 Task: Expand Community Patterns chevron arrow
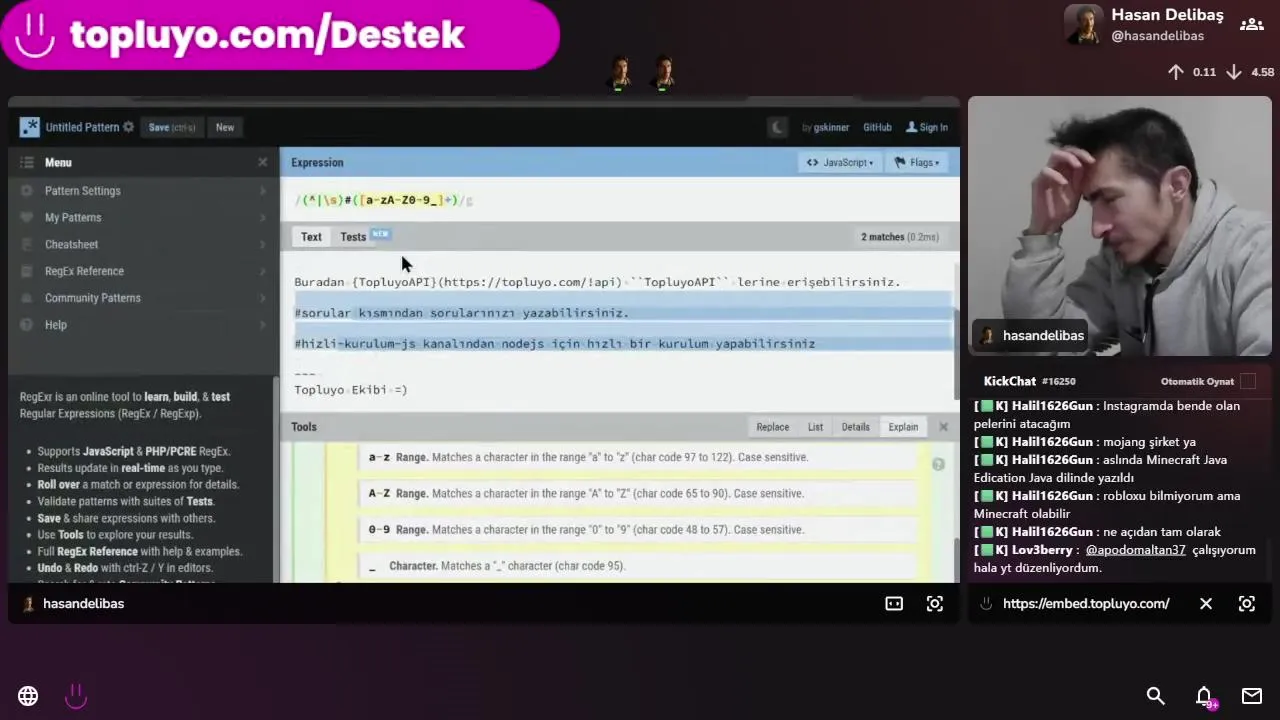click(263, 298)
